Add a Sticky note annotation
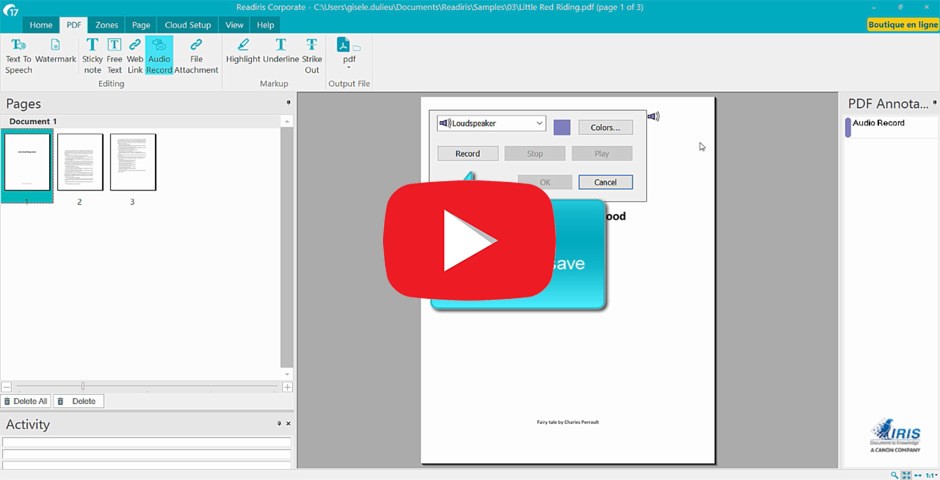 coord(92,55)
